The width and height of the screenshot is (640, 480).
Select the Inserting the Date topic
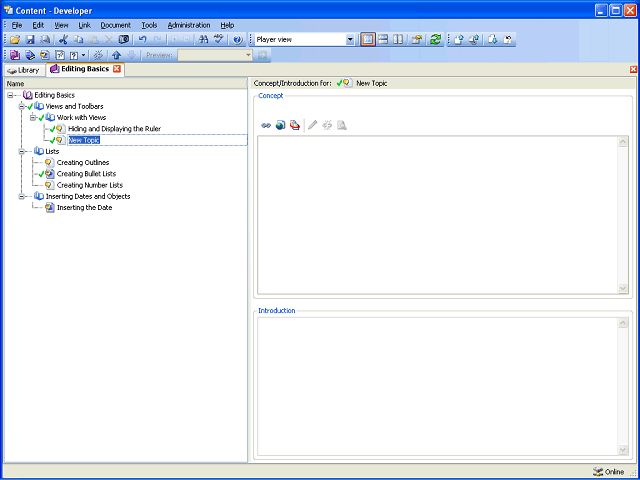pyautogui.click(x=84, y=208)
